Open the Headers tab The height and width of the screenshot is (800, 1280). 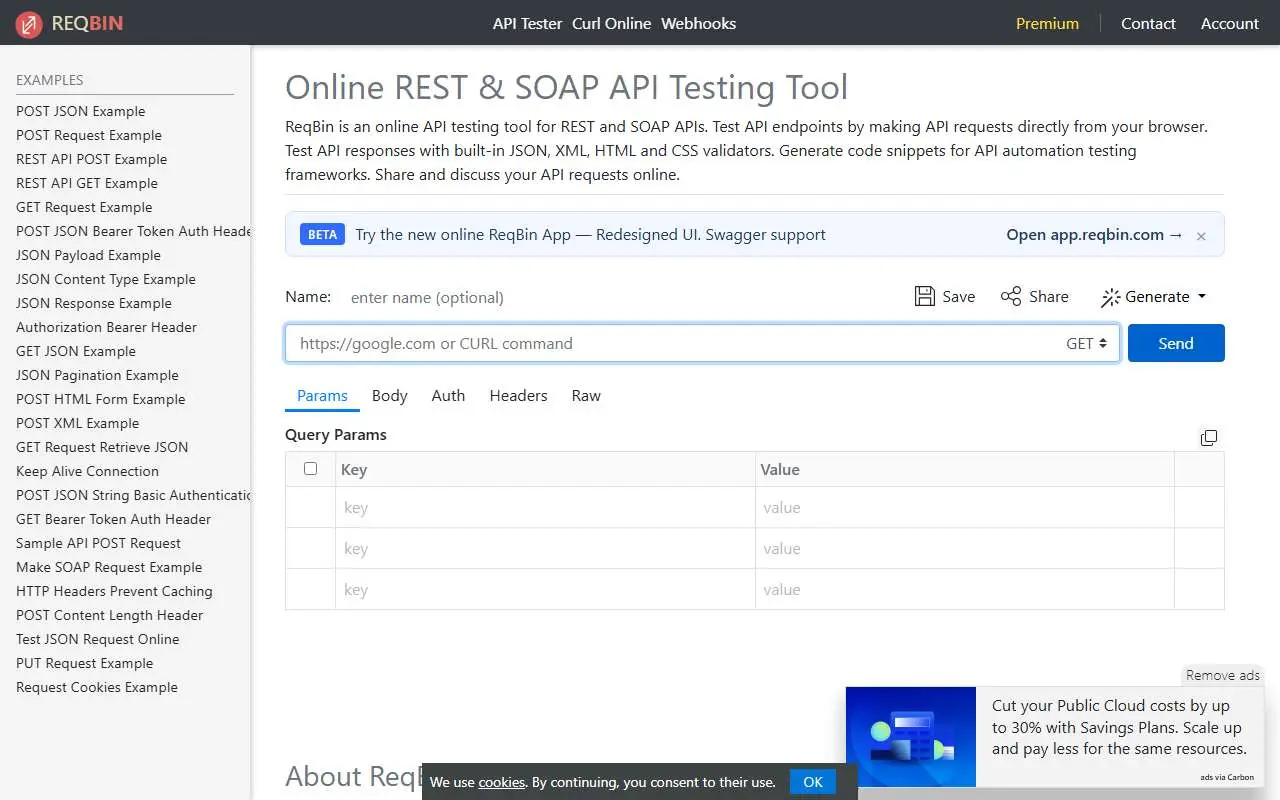point(518,395)
